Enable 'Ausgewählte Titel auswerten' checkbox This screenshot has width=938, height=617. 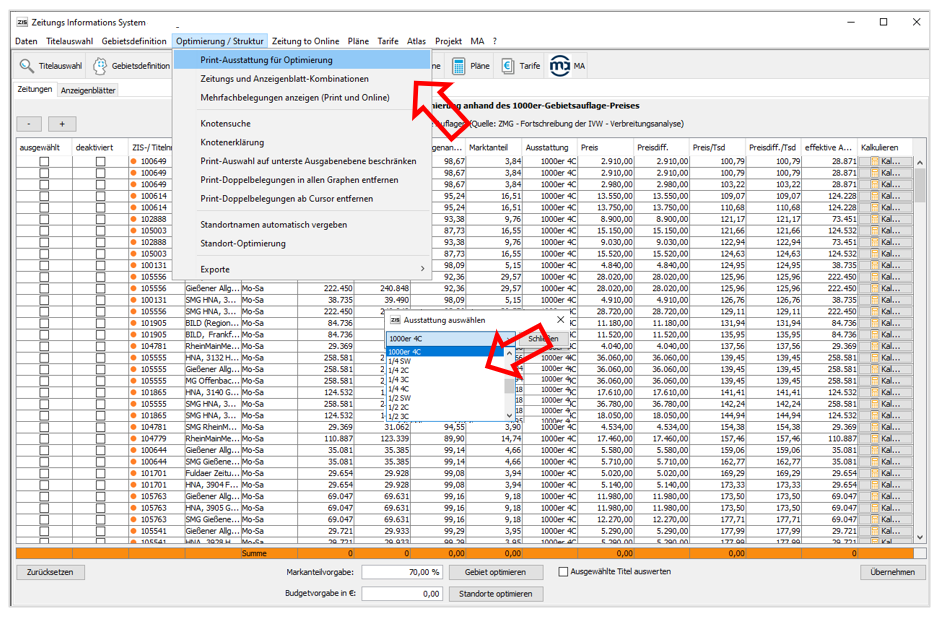(x=564, y=572)
